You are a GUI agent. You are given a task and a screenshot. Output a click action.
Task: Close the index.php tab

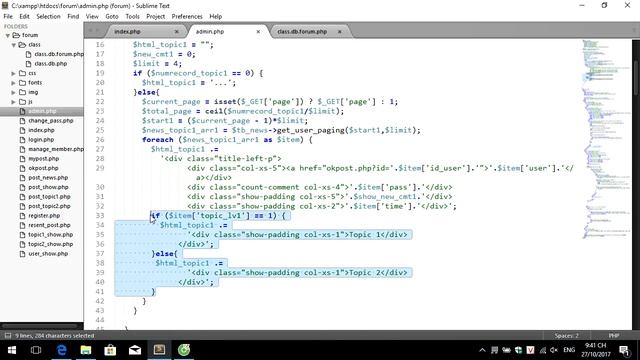[176, 31]
